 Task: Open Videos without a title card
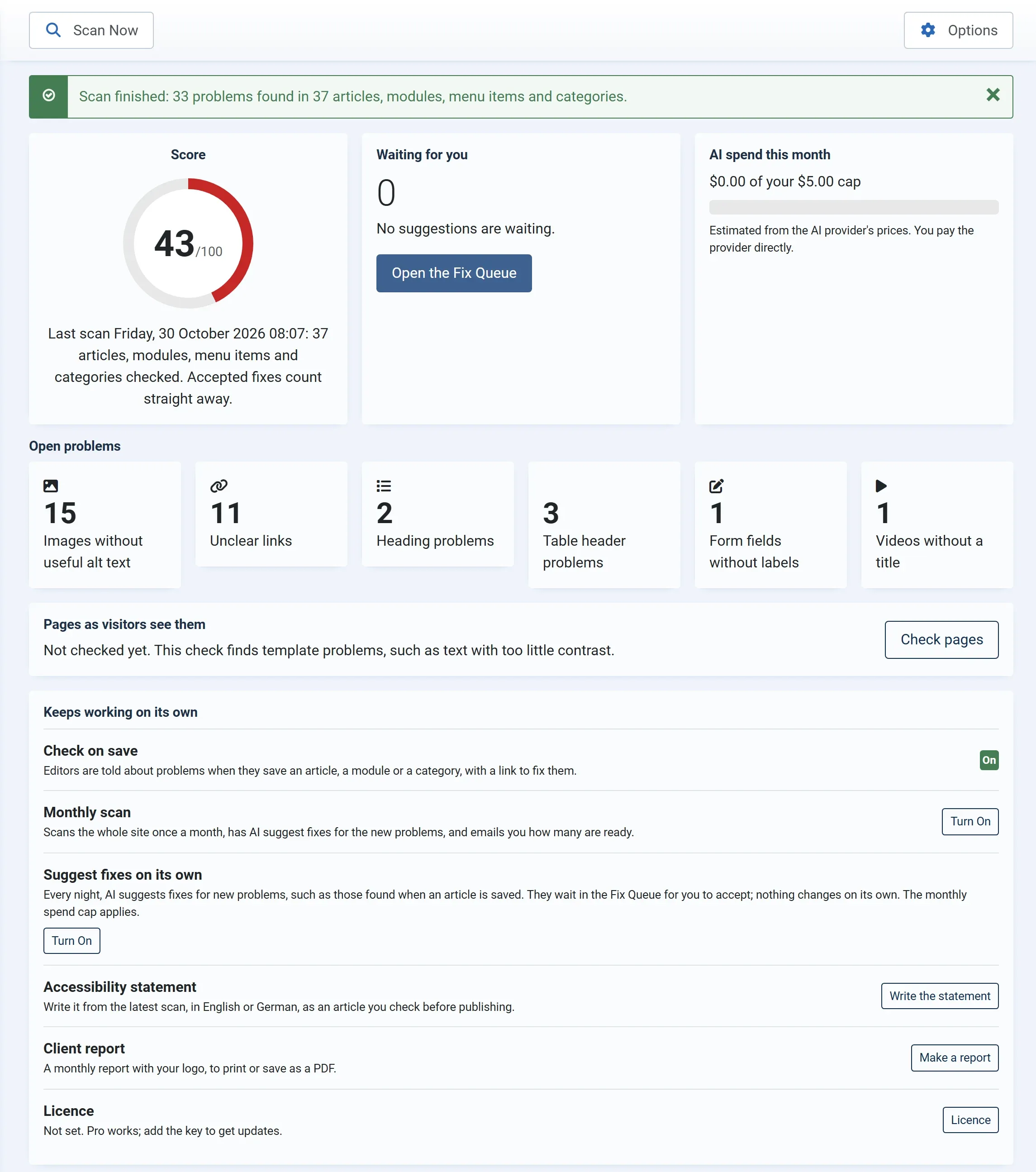[x=937, y=524]
